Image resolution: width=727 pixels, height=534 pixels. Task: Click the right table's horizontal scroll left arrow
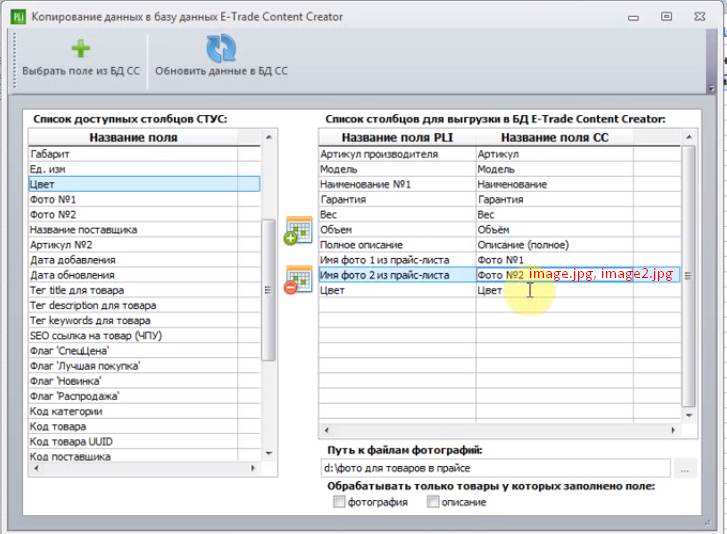327,431
